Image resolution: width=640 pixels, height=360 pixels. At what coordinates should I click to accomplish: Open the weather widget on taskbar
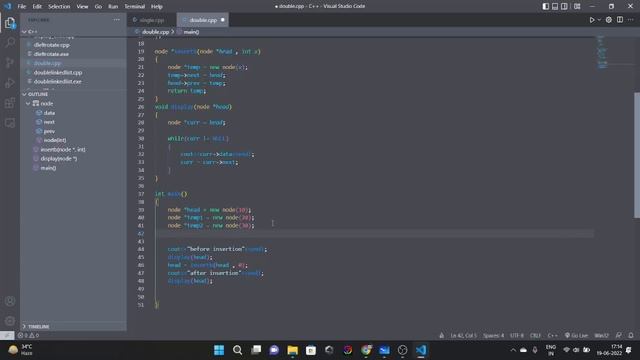pyautogui.click(x=20, y=350)
